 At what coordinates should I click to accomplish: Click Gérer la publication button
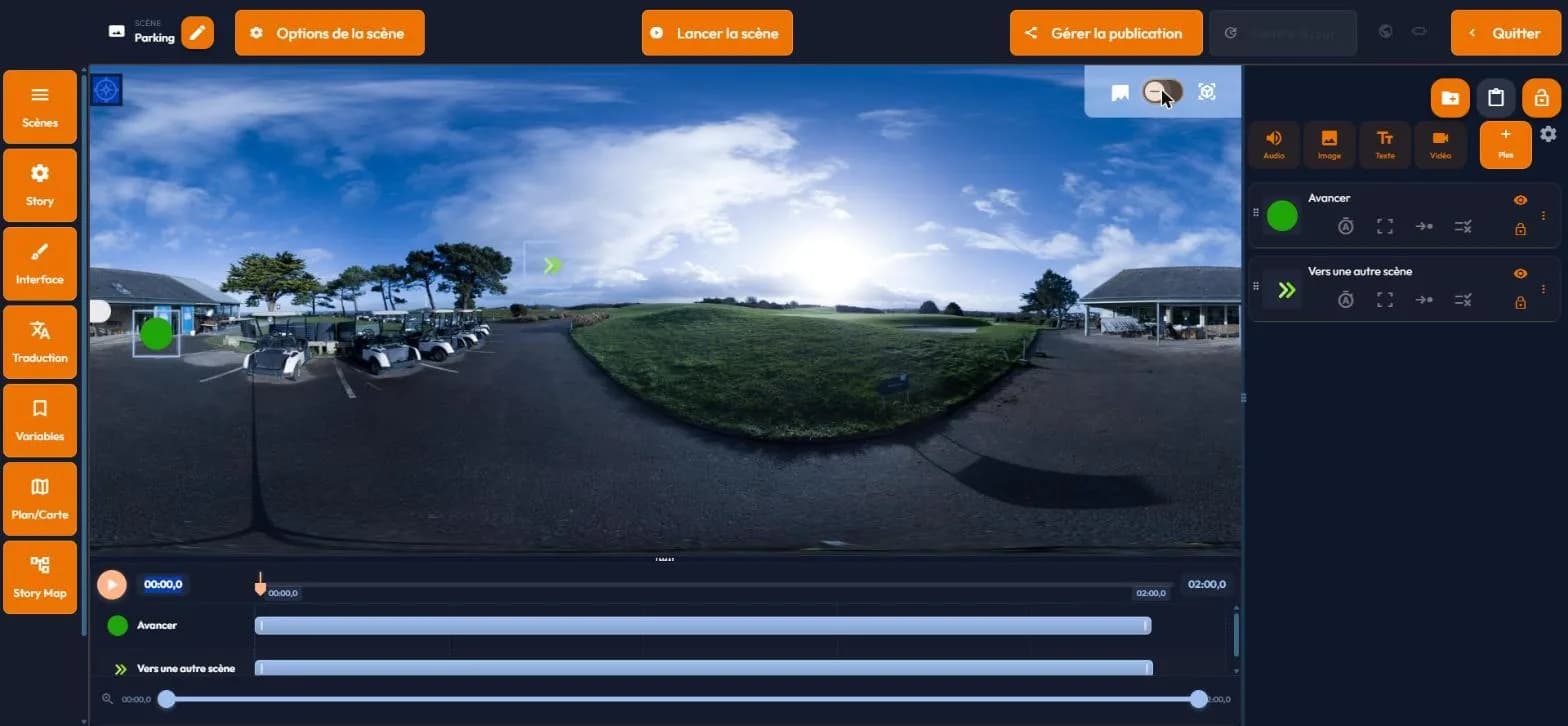click(x=1105, y=33)
